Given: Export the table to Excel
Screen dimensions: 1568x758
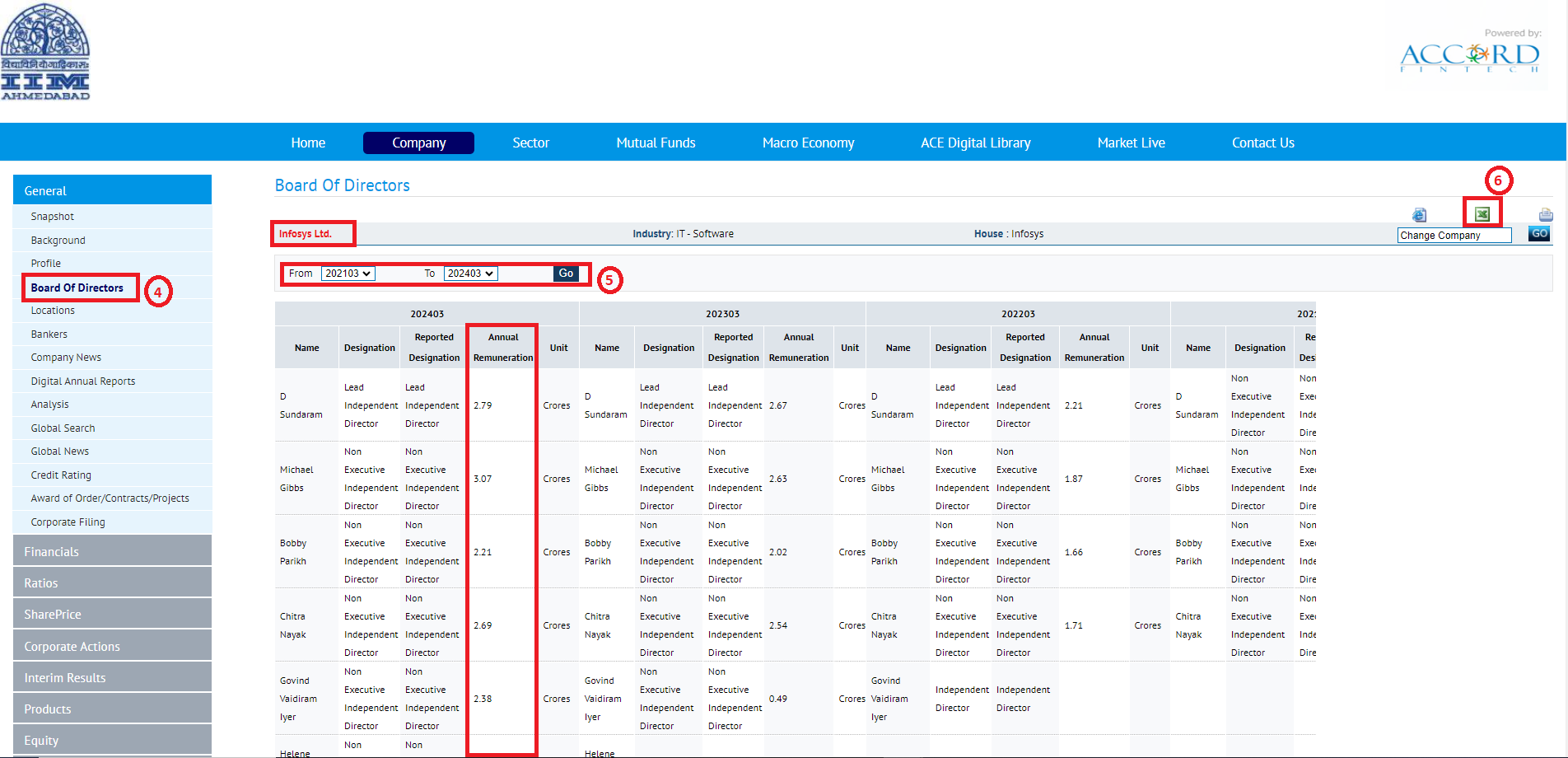Looking at the screenshot, I should coord(1482,214).
